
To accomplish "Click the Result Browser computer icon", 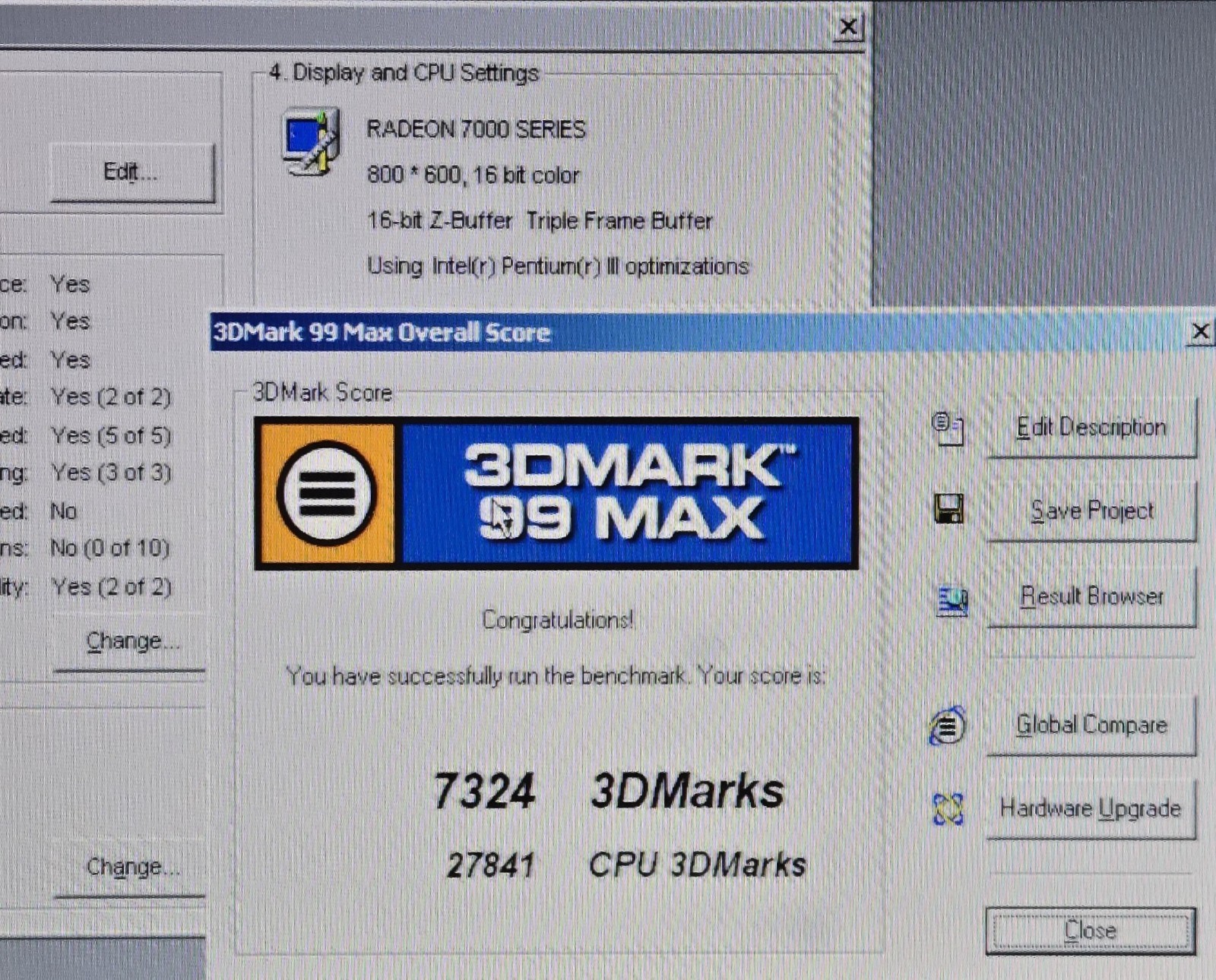I will pos(952,600).
